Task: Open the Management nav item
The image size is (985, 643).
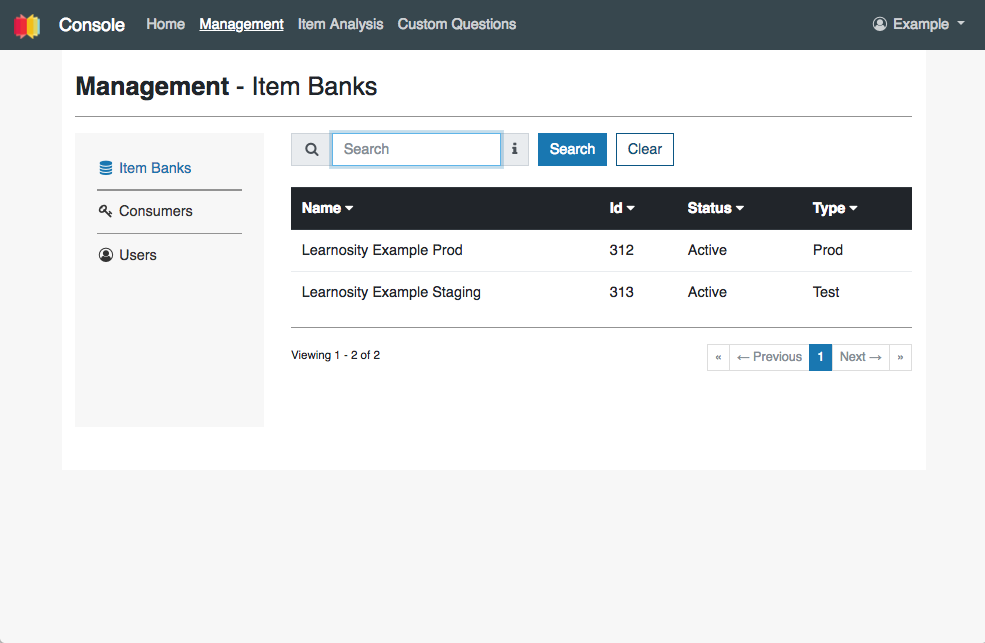Action: click(x=241, y=24)
